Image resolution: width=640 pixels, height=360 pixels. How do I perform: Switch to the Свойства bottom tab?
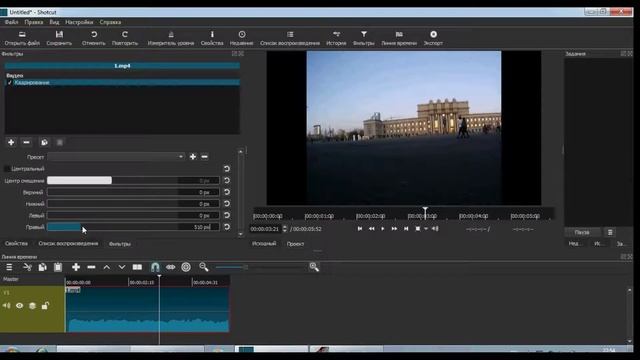tap(16, 243)
